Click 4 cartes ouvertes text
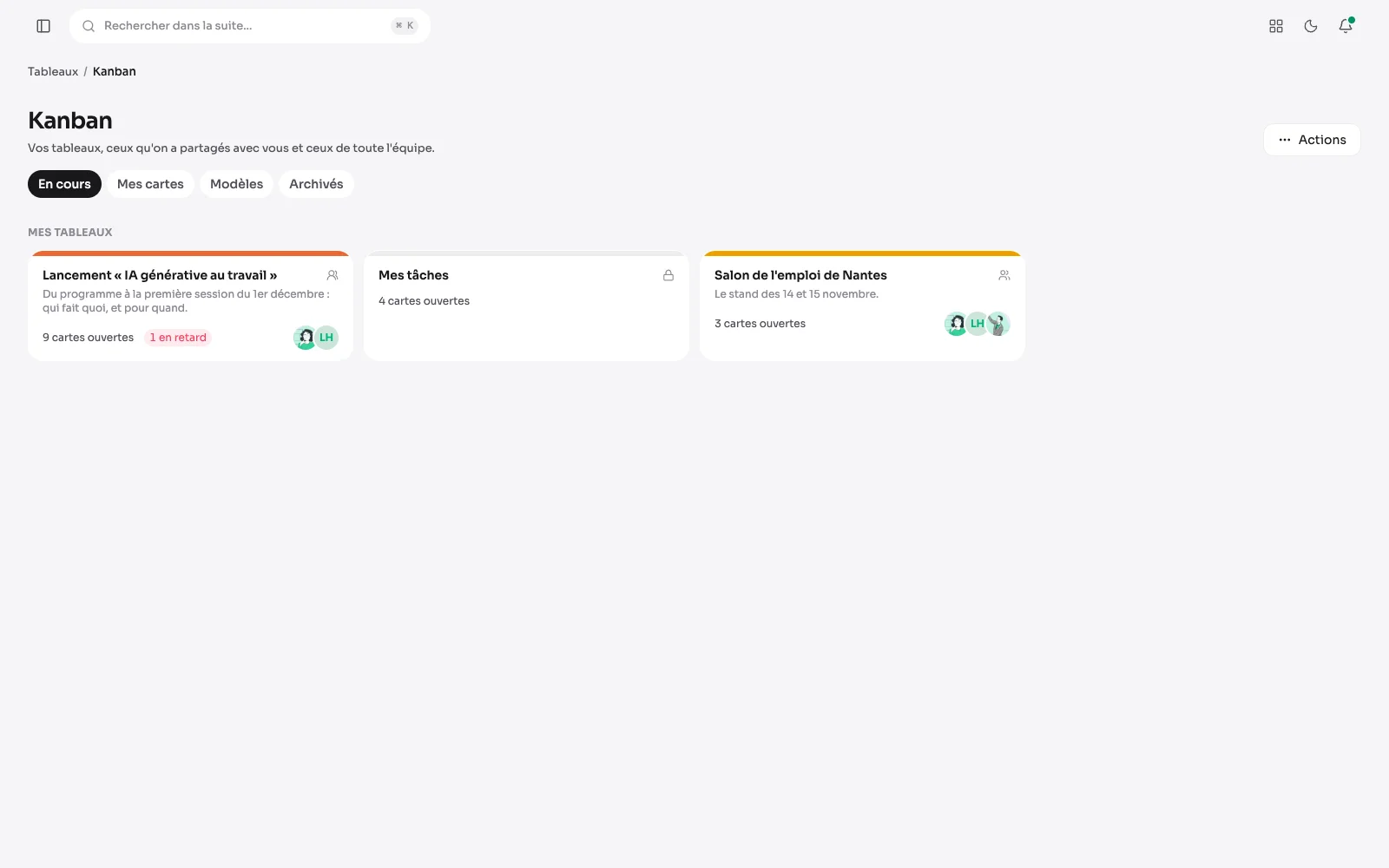Screen dimensions: 1389x868 point(424,301)
